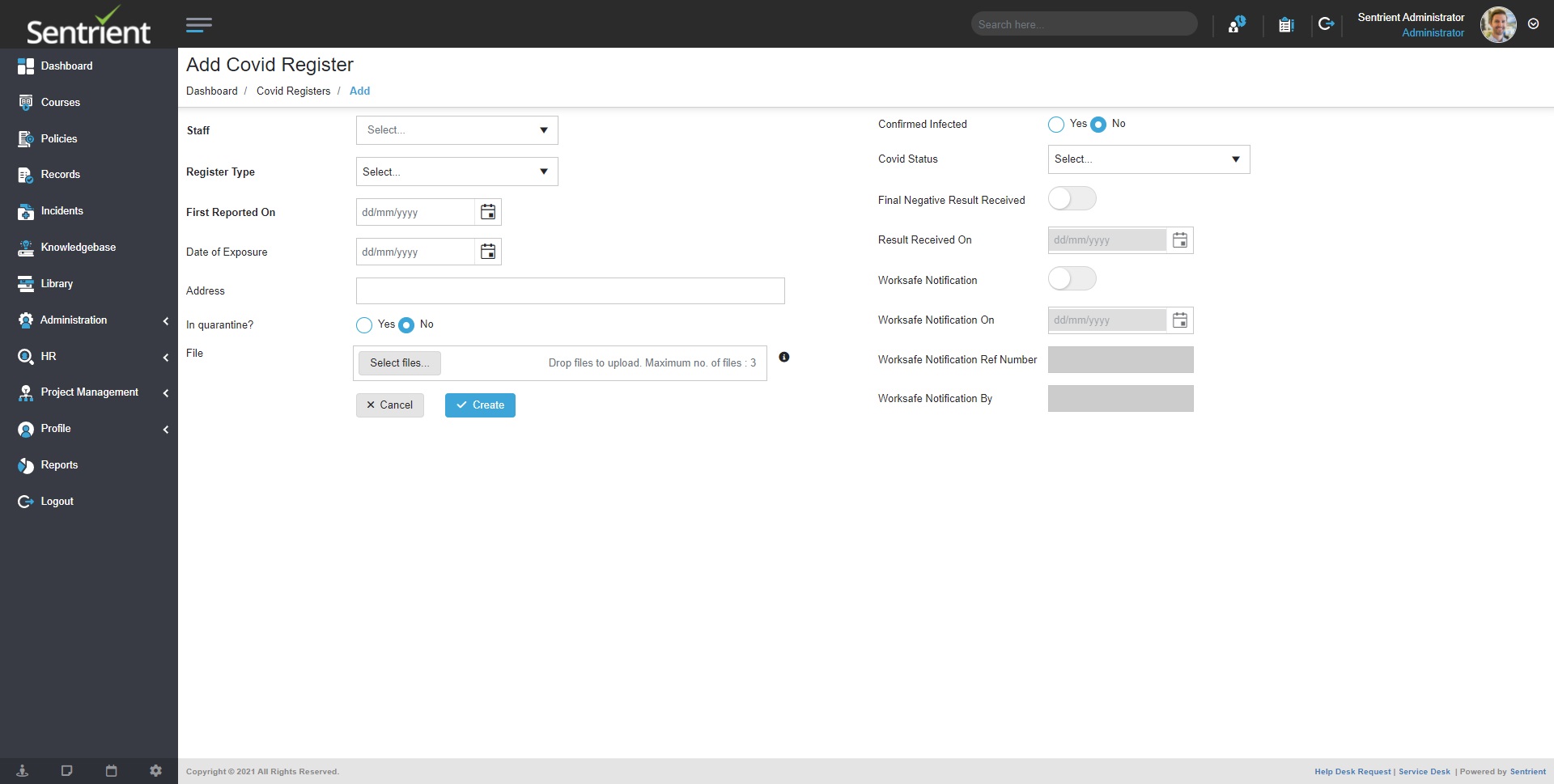Turn on Final Negative Result Received
The image size is (1554, 784).
(1072, 197)
